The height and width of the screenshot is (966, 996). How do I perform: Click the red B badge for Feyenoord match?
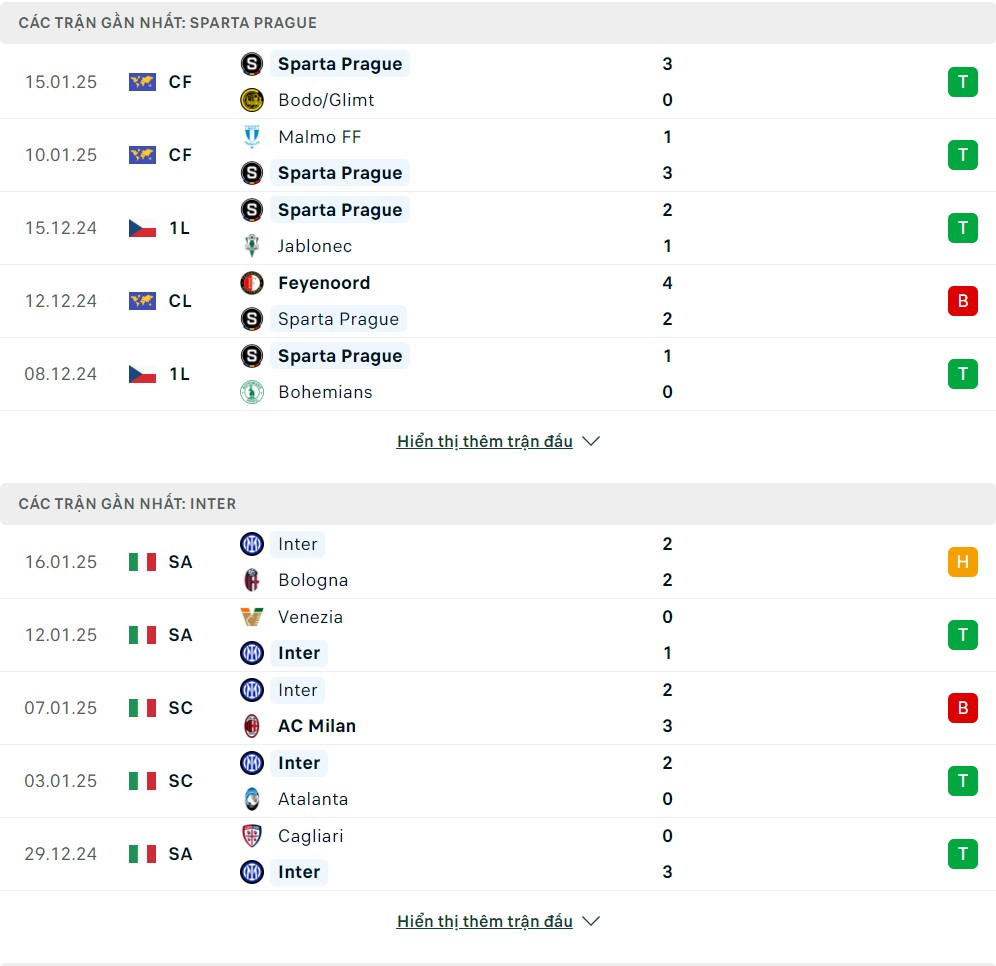962,301
